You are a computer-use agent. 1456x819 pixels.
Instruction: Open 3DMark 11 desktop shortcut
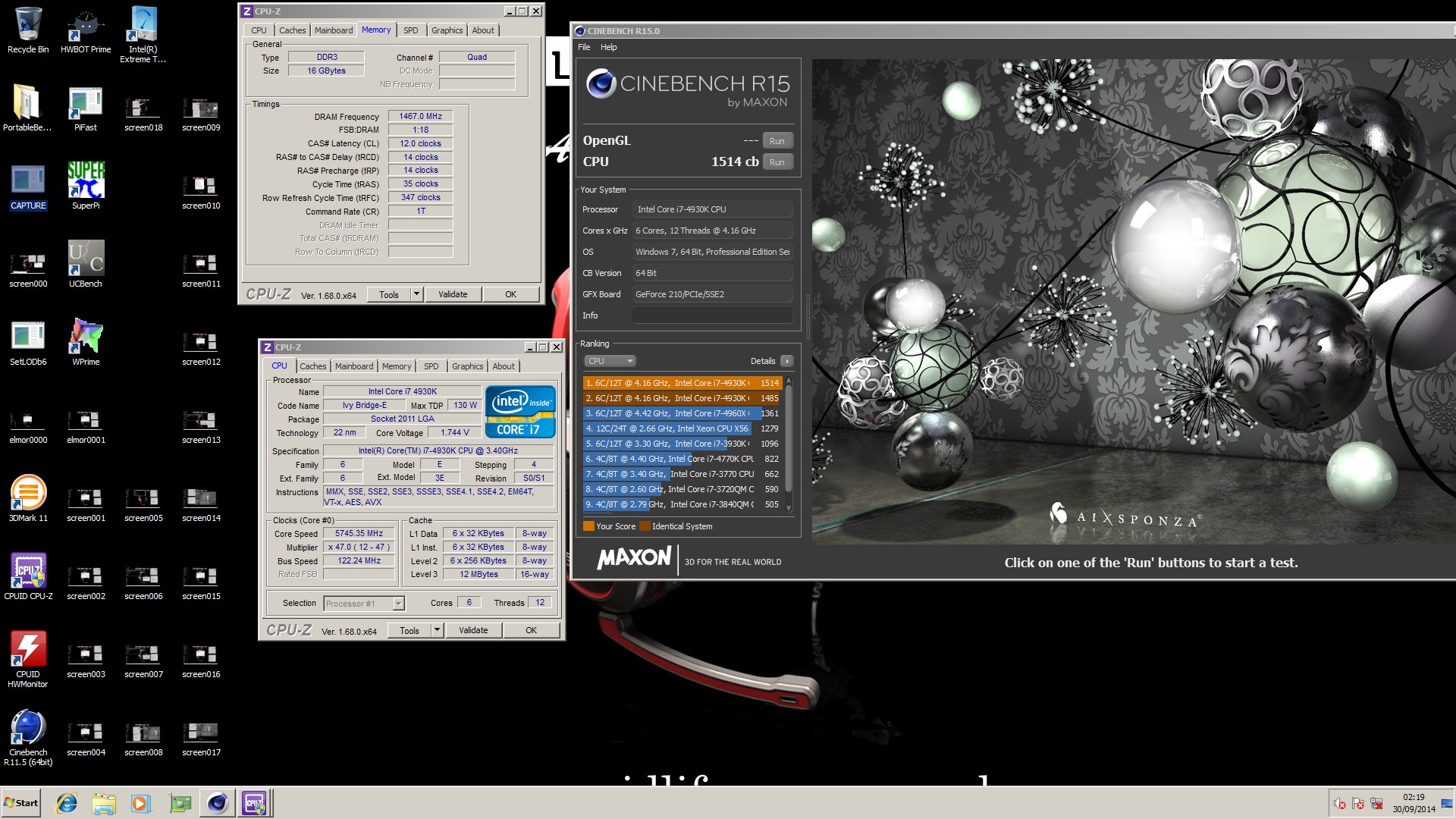point(28,499)
